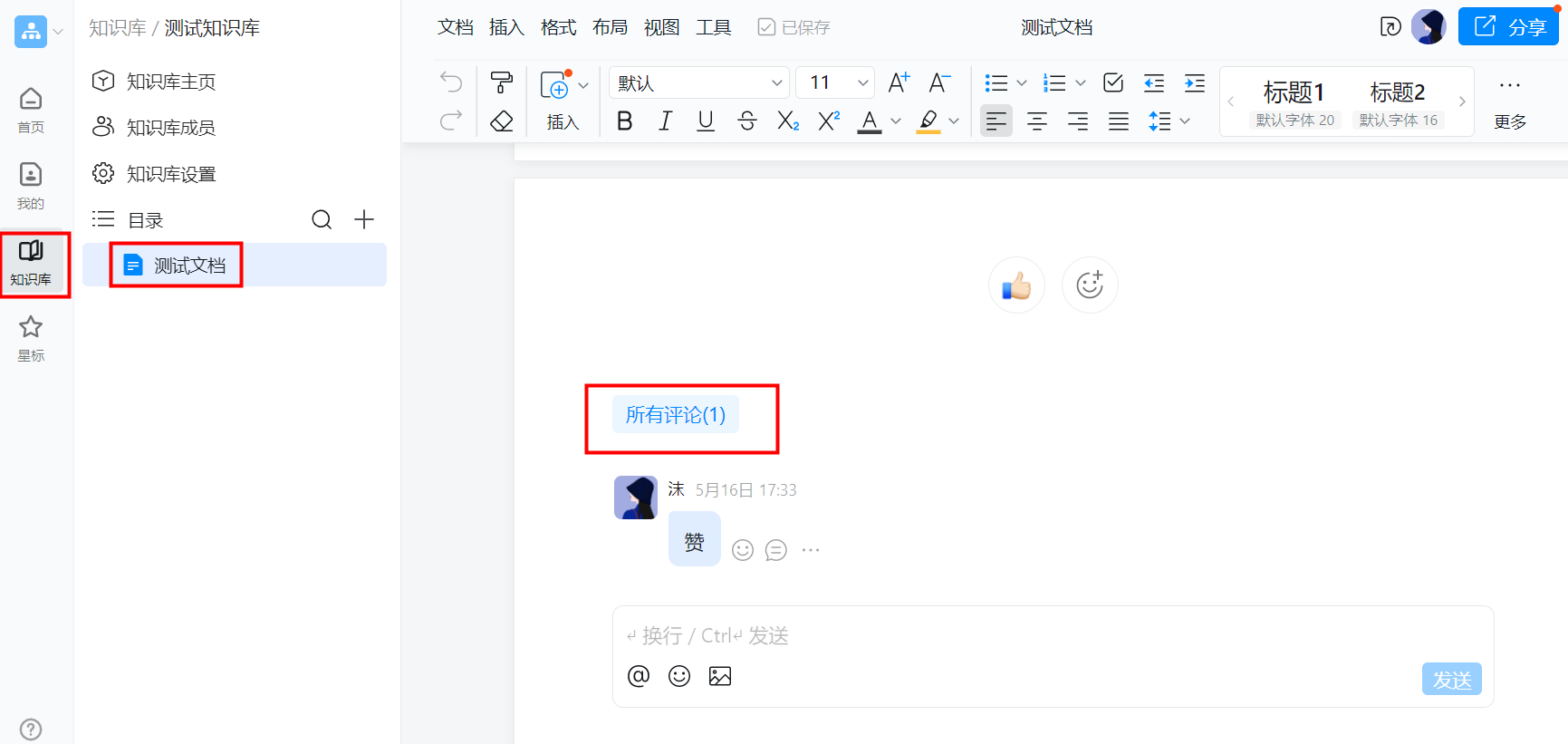The image size is (1568, 744).
Task: Open the 工具 menu
Action: [714, 27]
